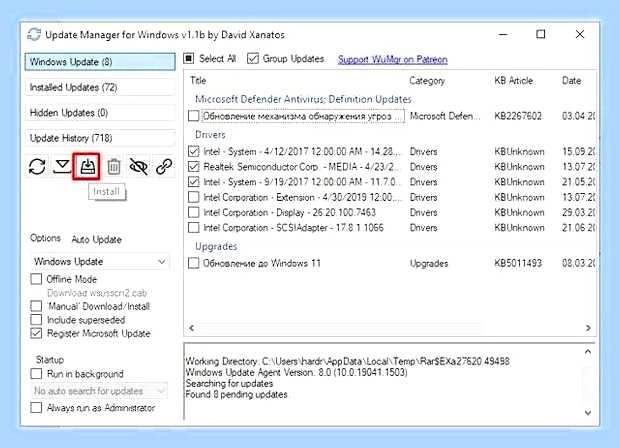Click the list's scroll left arrow

191,328
